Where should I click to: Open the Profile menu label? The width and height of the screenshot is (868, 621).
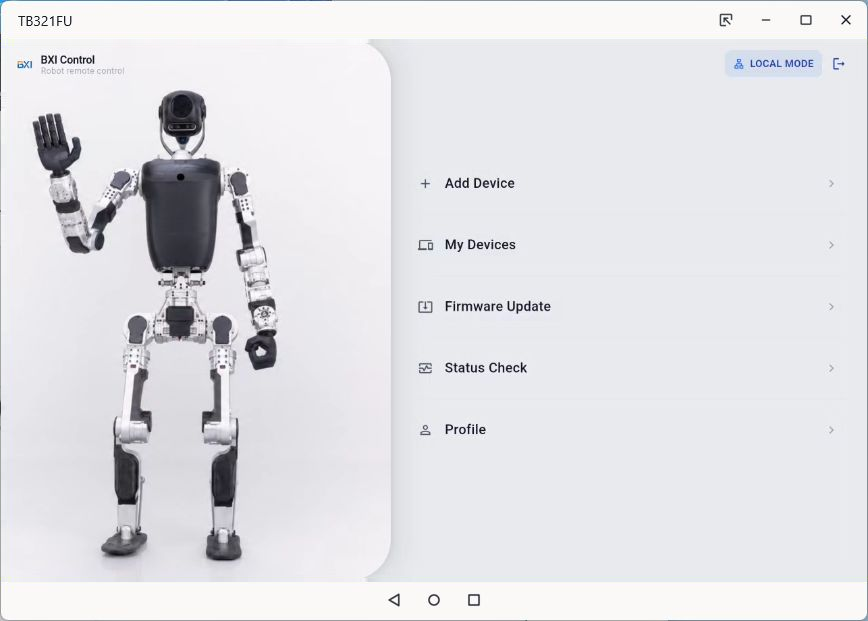[x=465, y=429]
